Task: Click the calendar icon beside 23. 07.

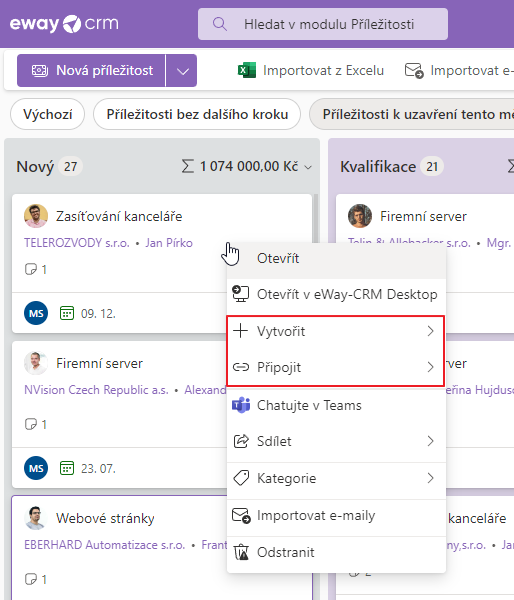Action: pos(67,468)
